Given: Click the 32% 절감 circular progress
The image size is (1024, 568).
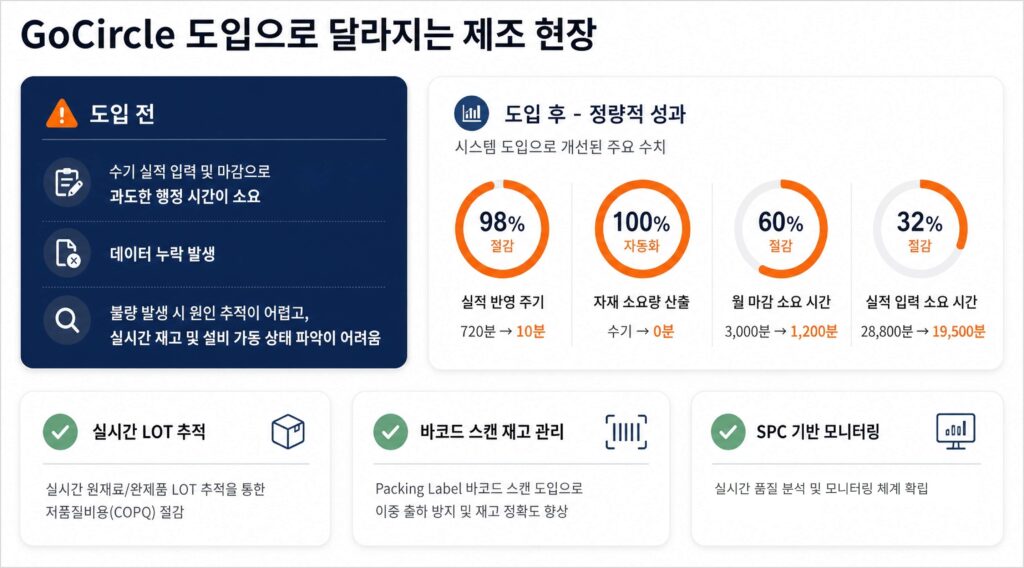Looking at the screenshot, I should coord(920,229).
